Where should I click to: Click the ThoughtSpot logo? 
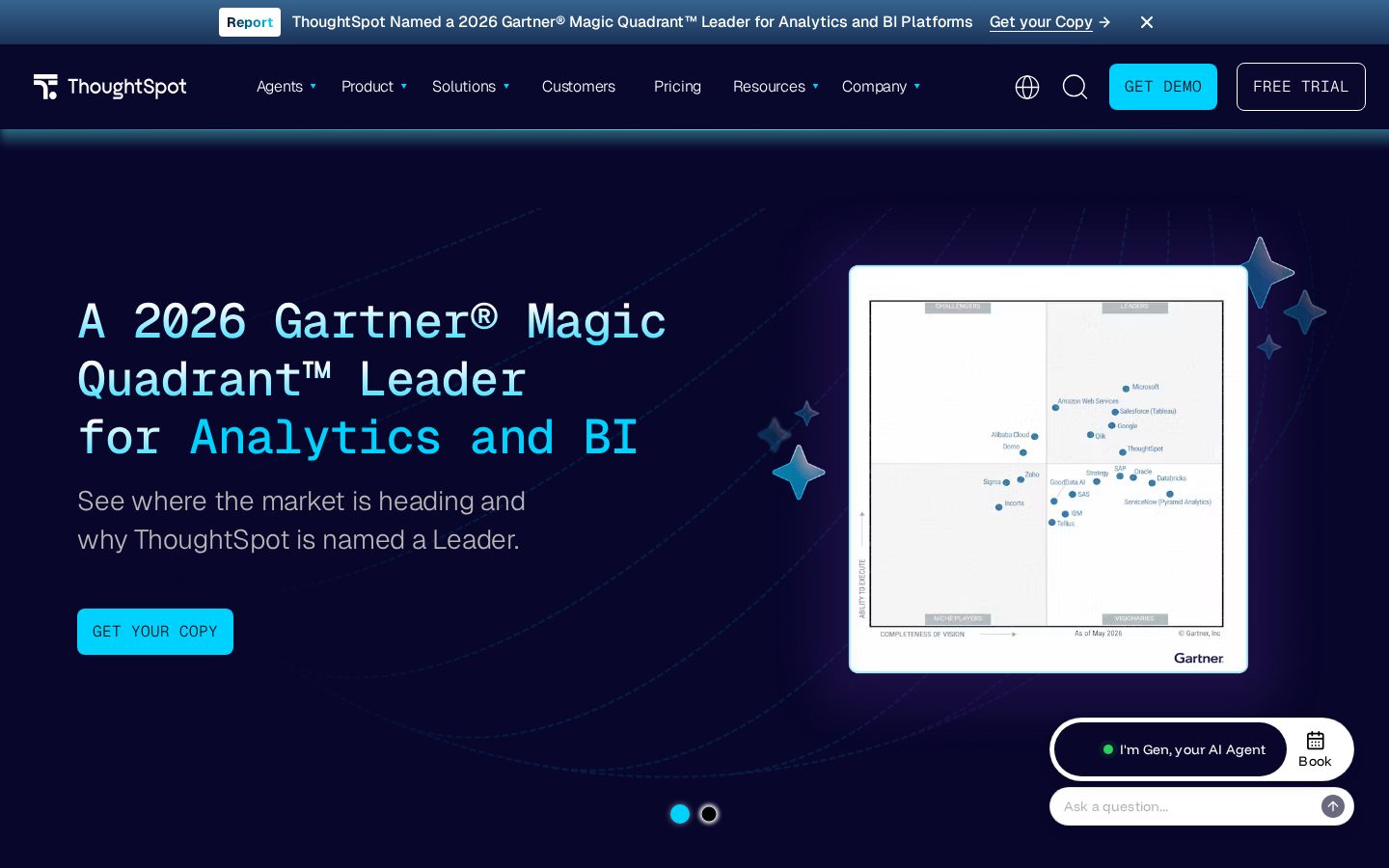110,87
